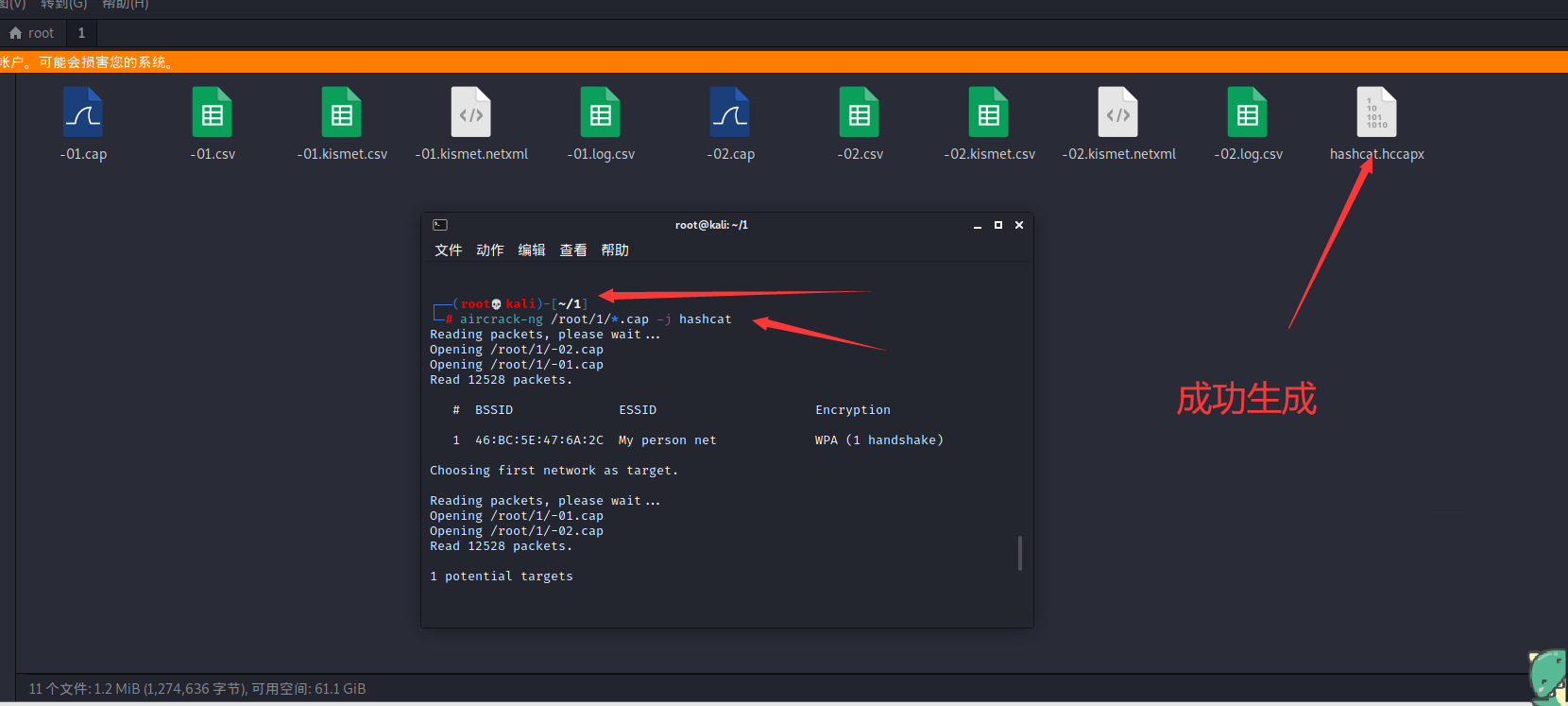The height and width of the screenshot is (706, 1568).
Task: Maximize the root@kali terminal window
Action: tap(998, 225)
